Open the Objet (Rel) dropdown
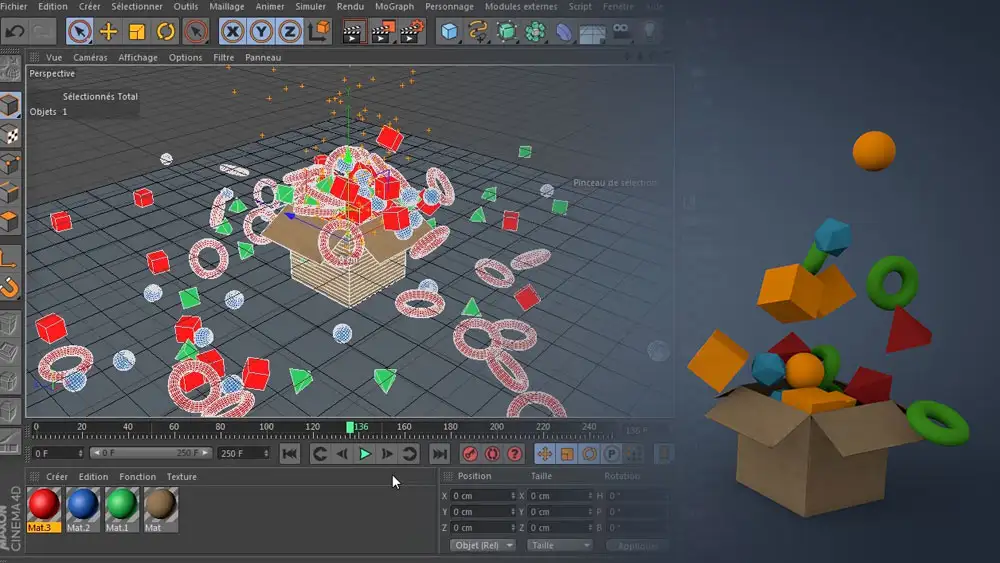The image size is (1000, 563). [483, 546]
